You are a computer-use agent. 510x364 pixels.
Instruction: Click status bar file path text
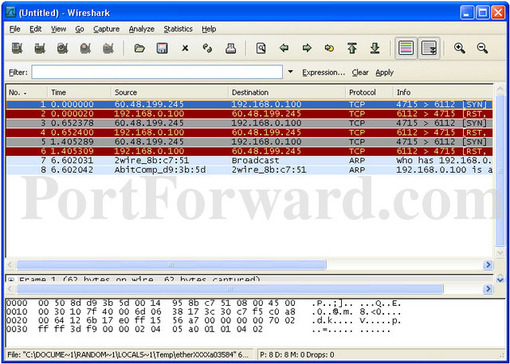pyautogui.click(x=128, y=355)
